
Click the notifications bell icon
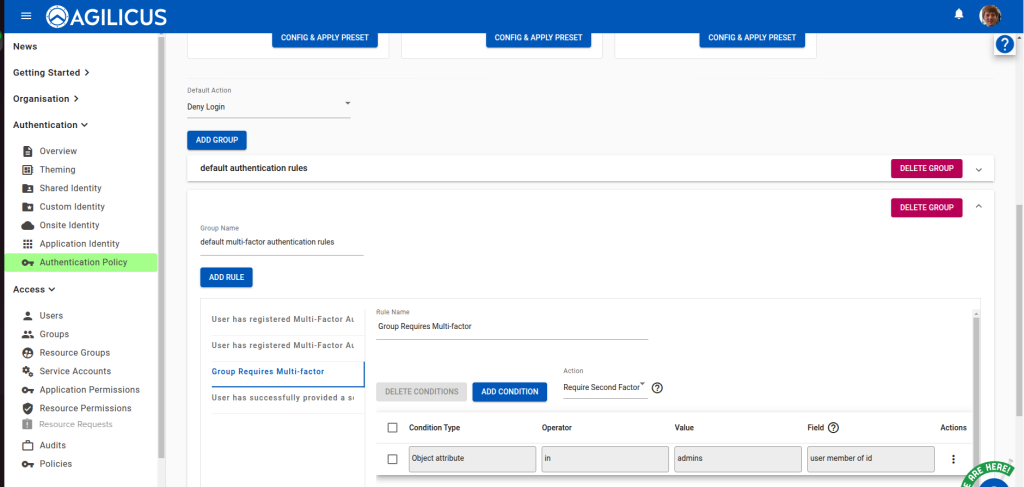tap(959, 15)
